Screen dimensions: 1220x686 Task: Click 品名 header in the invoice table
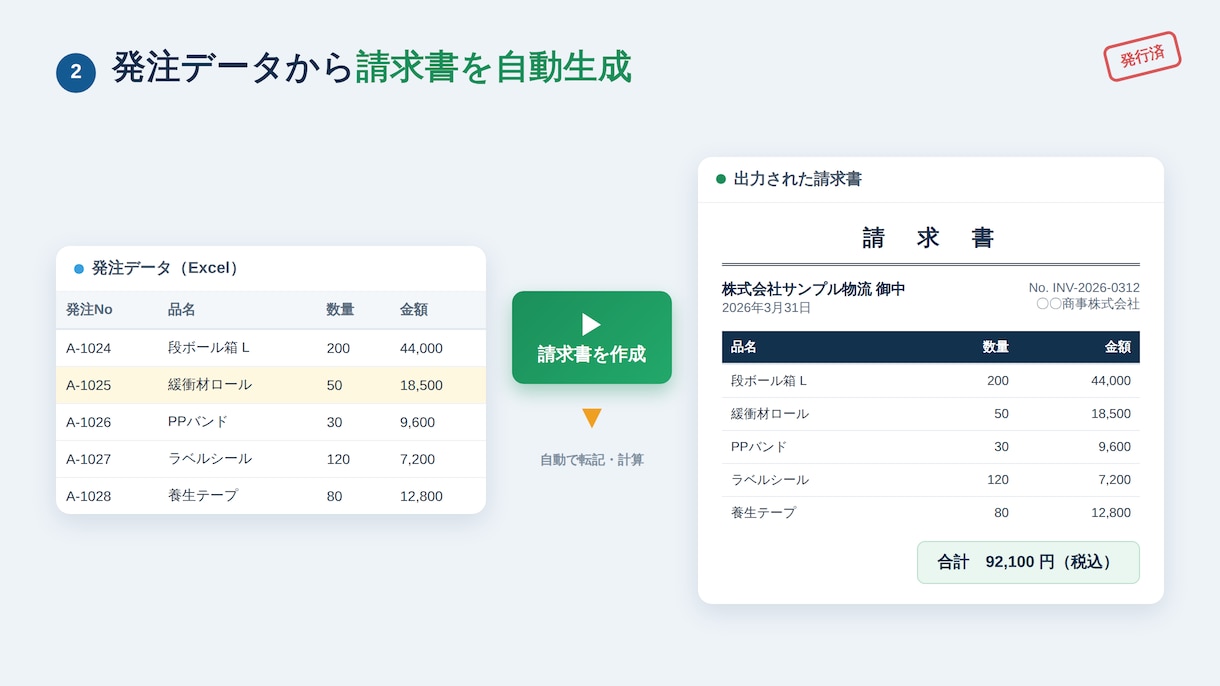tap(744, 347)
